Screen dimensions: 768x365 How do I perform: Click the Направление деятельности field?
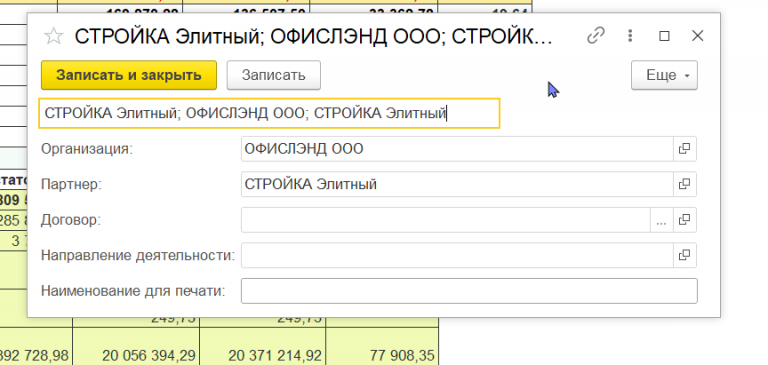pos(457,255)
